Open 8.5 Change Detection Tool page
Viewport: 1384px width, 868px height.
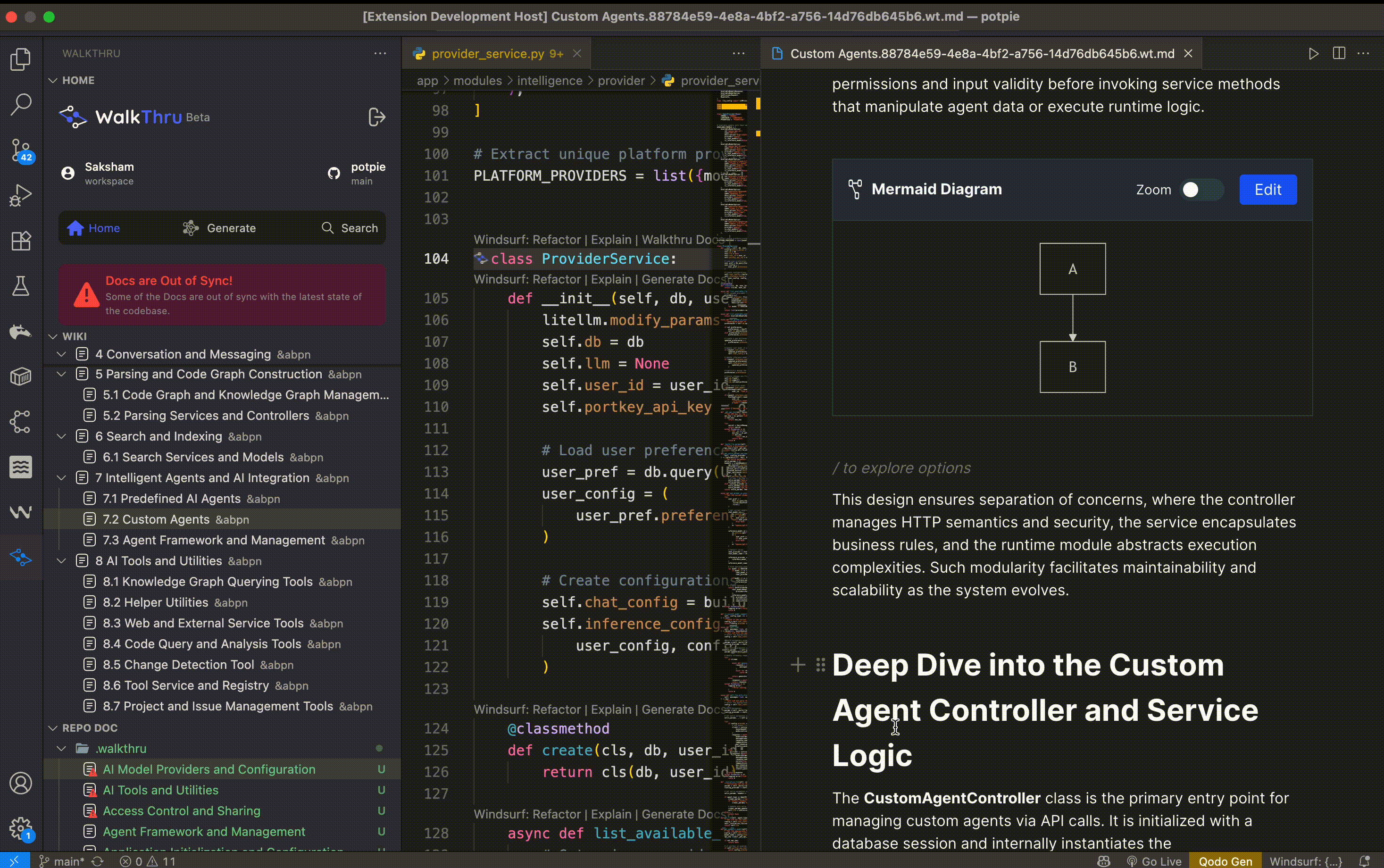(x=222, y=665)
